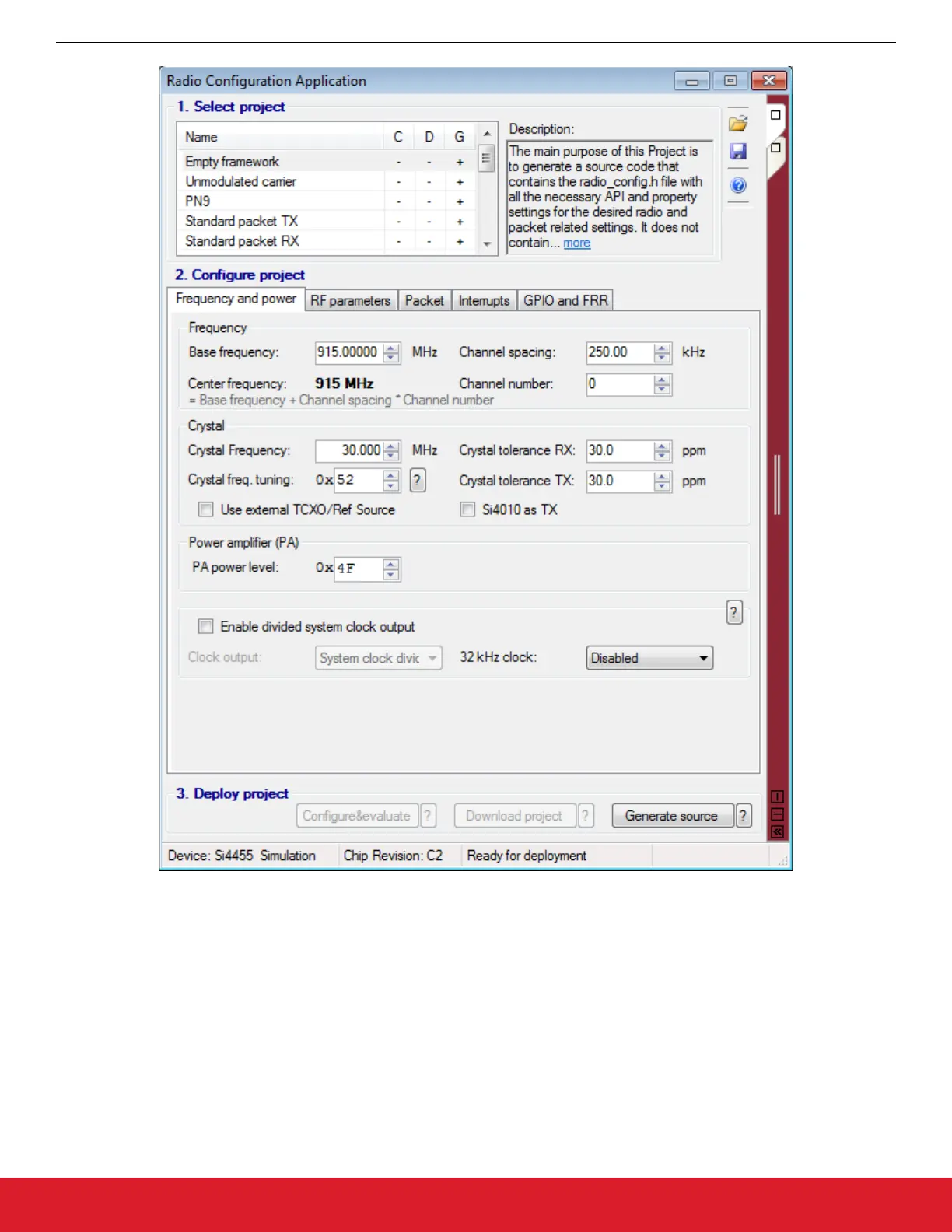
Task: Click Ready for deployment status text
Action: coord(527,856)
